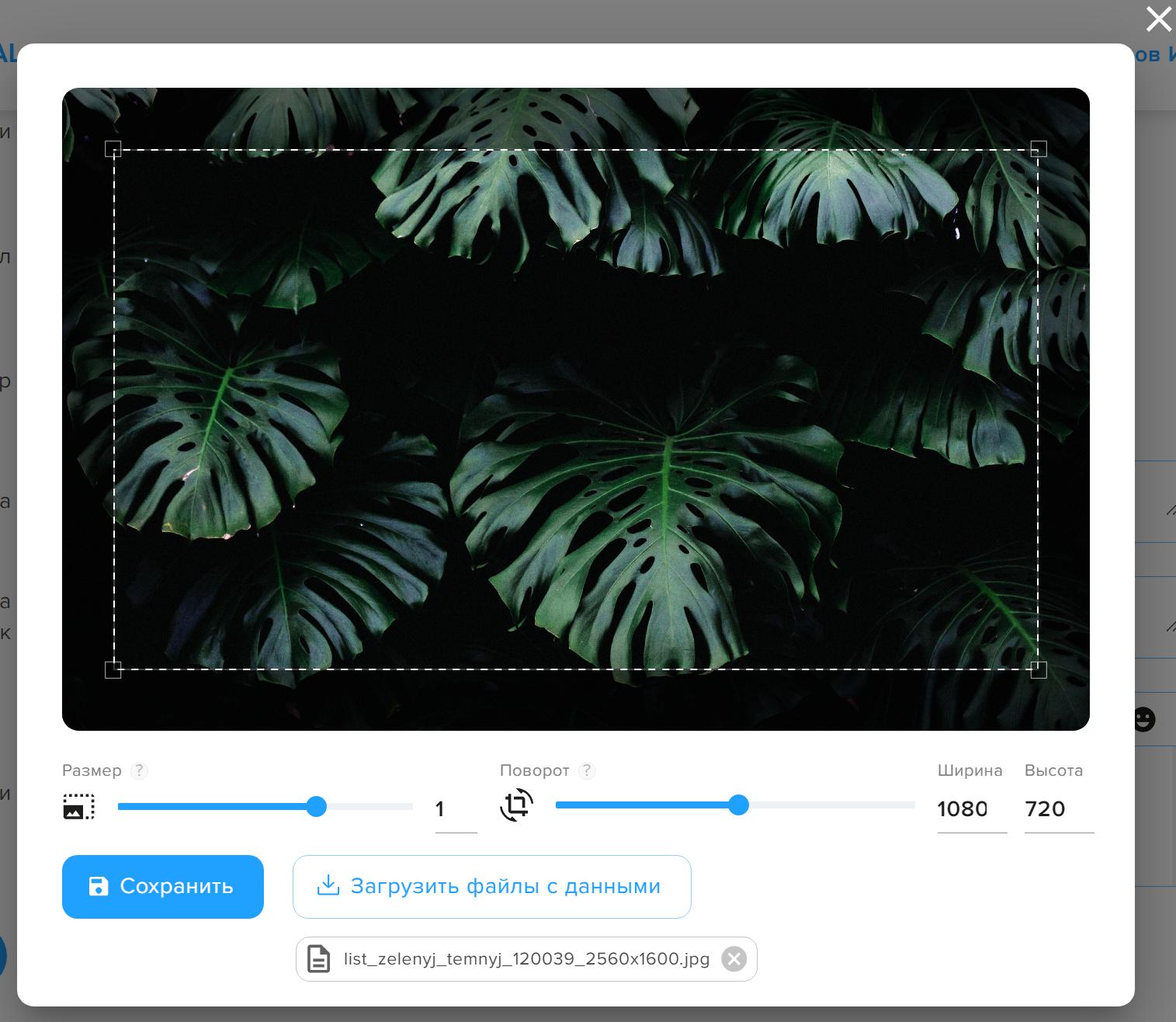Select the rotate/crop icon beside Поворот slider
Viewport: 1176px width, 1022px height.
(x=516, y=806)
